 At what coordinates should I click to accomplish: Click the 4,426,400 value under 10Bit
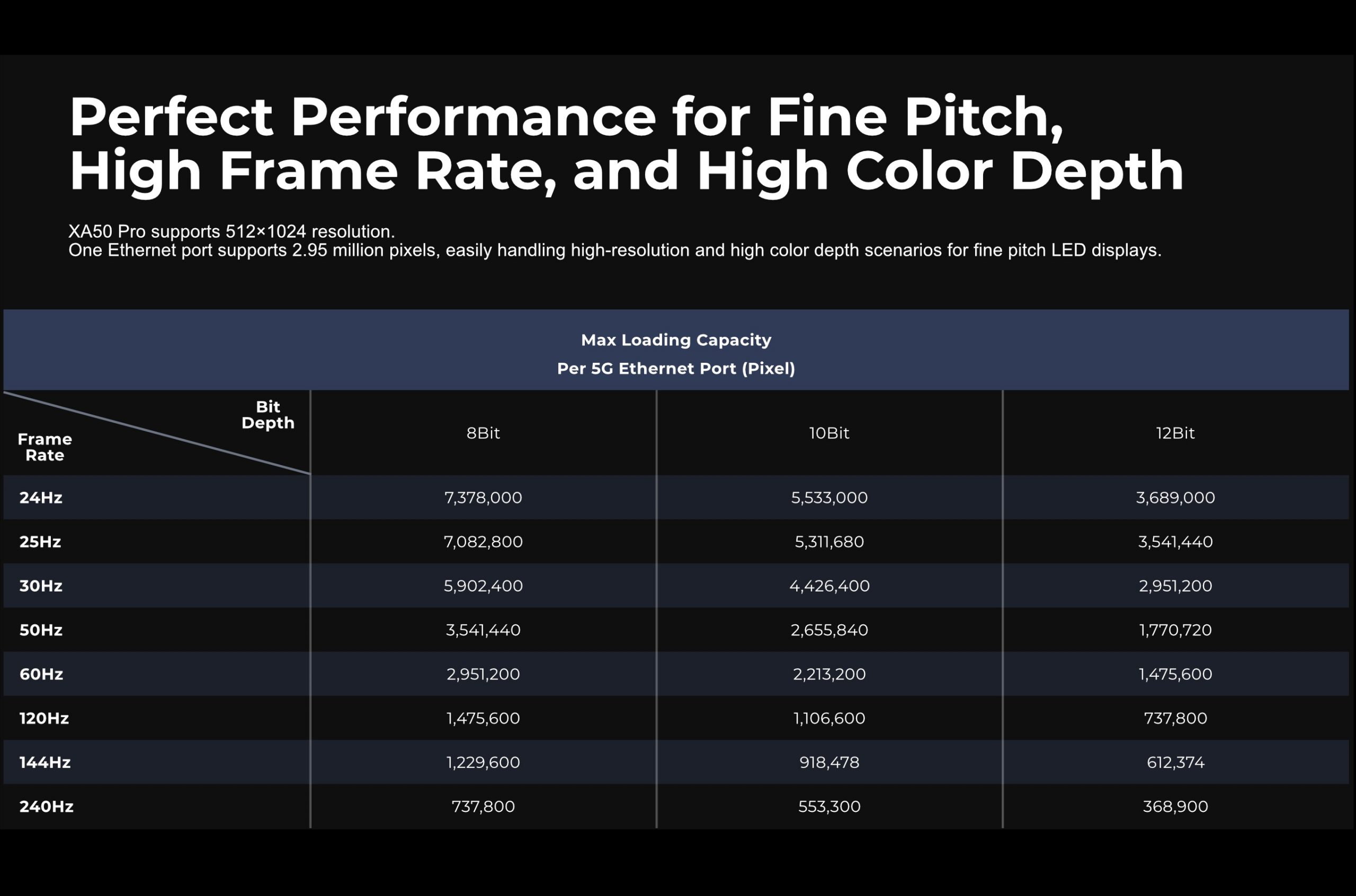(829, 586)
